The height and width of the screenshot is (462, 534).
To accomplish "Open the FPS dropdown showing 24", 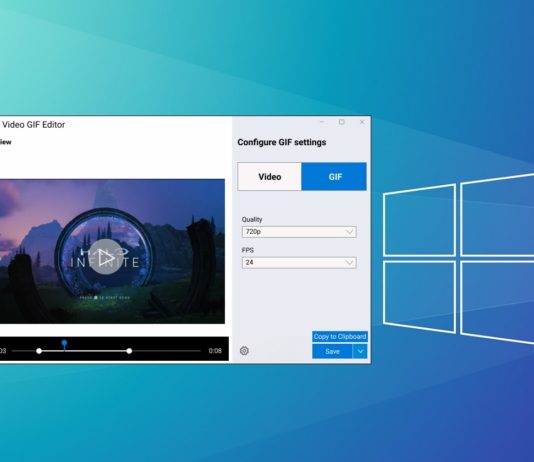I will (x=299, y=262).
